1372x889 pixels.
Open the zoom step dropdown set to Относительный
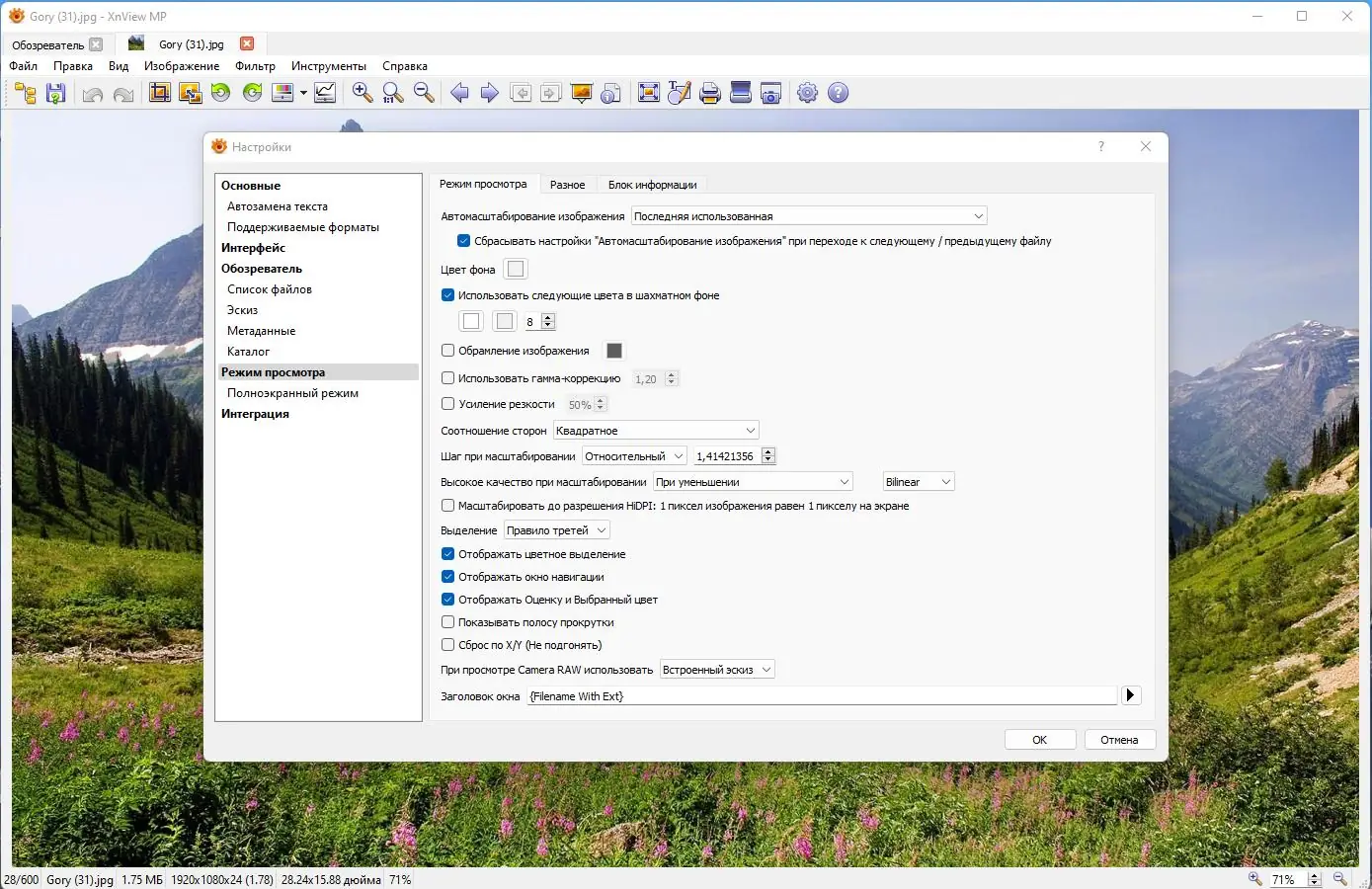click(x=634, y=456)
